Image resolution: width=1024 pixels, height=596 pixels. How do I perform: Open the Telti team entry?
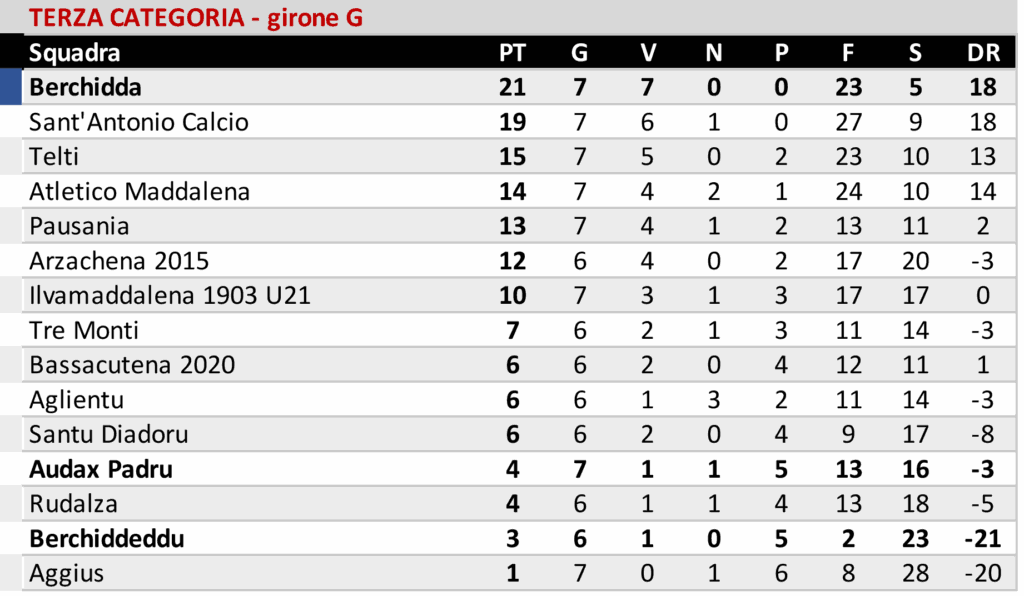pyautogui.click(x=54, y=157)
